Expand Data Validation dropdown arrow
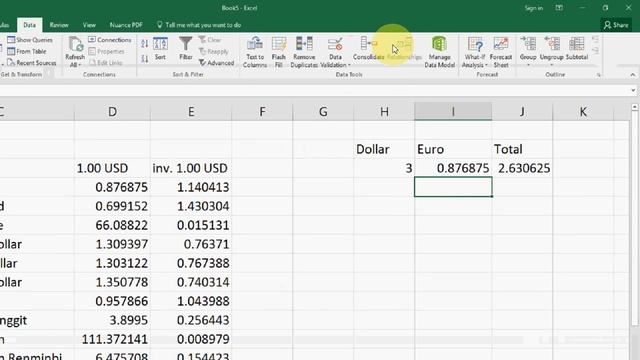This screenshot has width=640, height=360. pyautogui.click(x=349, y=65)
